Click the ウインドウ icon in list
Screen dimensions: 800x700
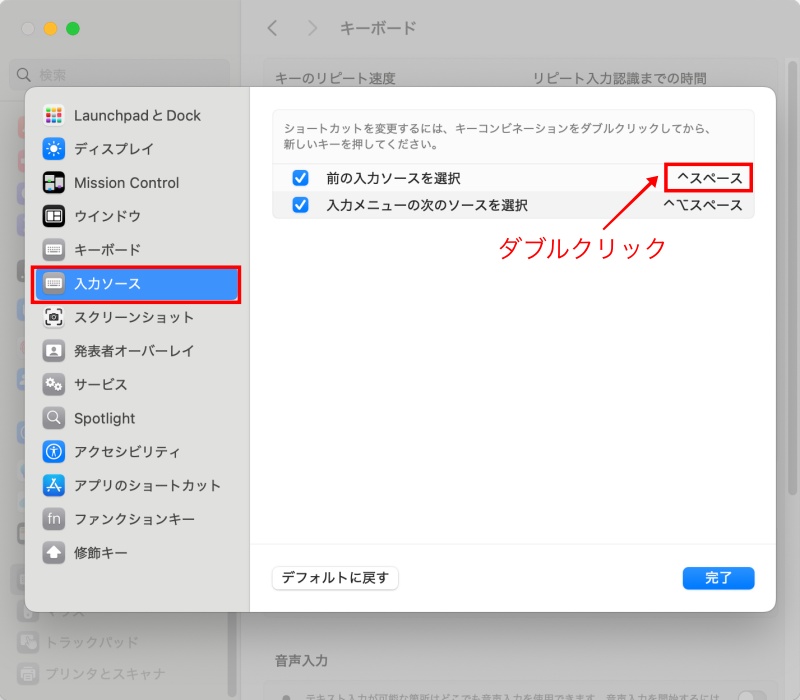(54, 216)
